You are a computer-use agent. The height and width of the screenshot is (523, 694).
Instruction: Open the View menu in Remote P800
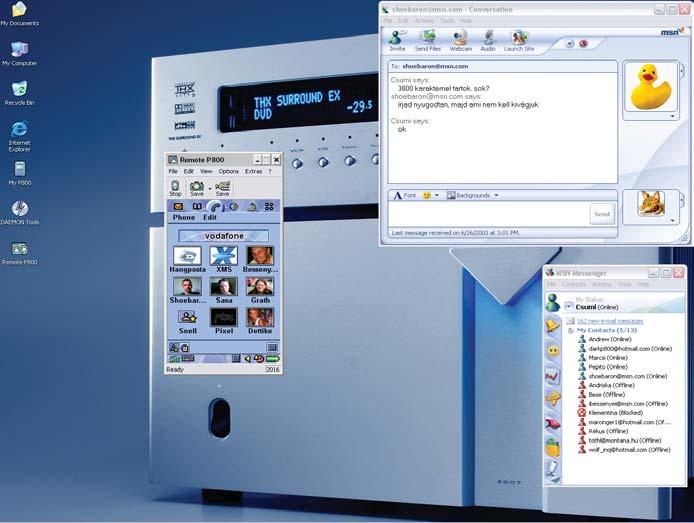206,171
